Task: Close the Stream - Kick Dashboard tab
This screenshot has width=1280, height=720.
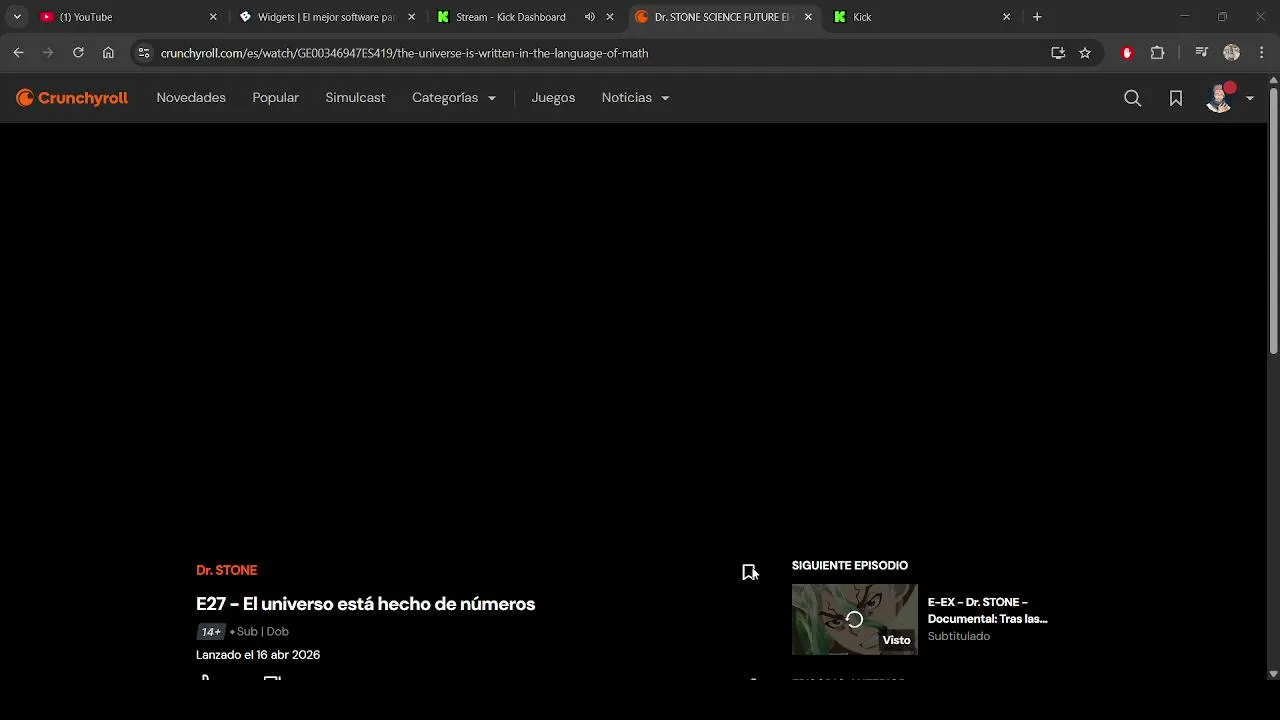Action: tap(610, 17)
